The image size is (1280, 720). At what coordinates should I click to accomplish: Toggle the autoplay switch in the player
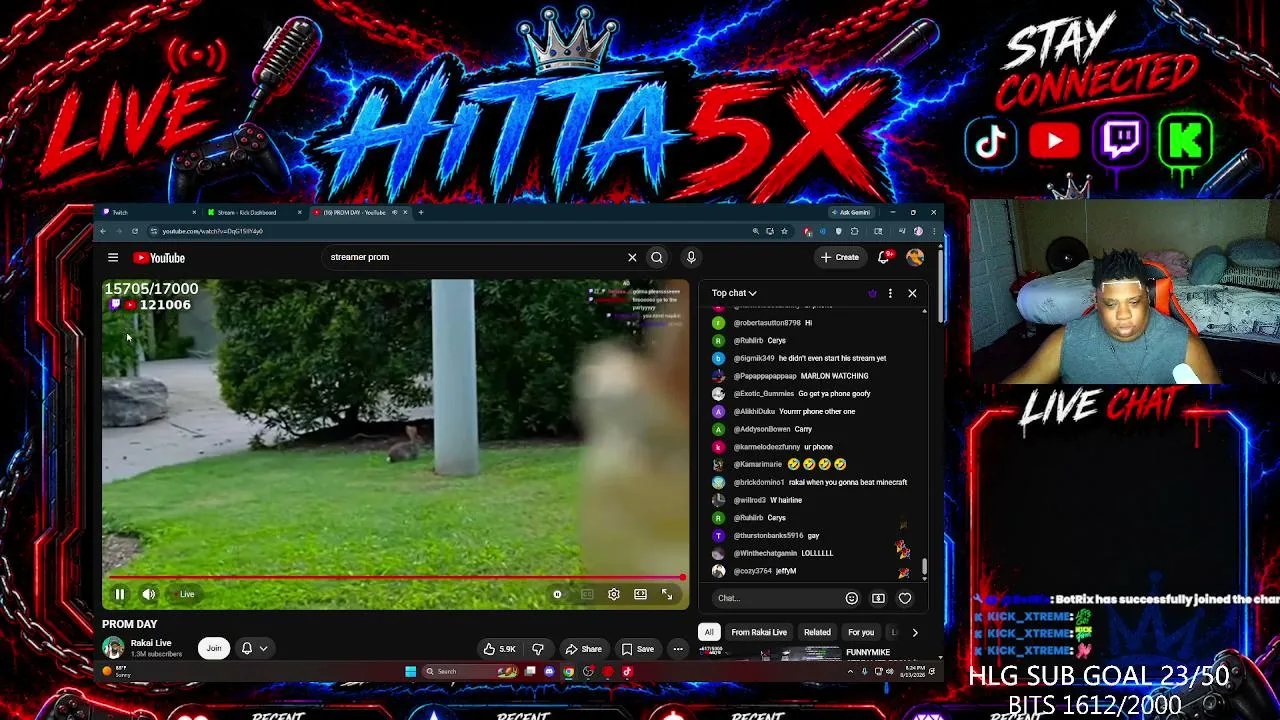pos(558,594)
